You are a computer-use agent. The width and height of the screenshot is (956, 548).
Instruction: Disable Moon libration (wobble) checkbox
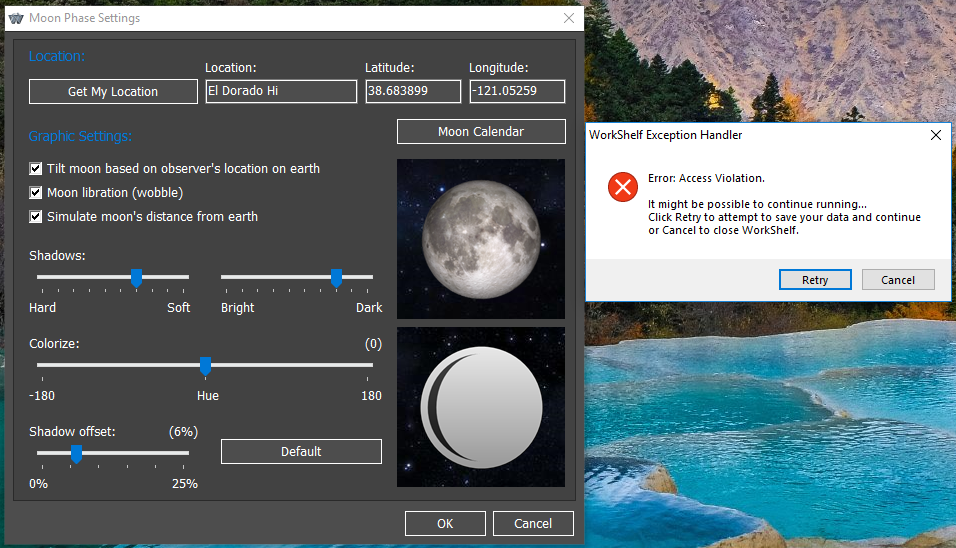pyautogui.click(x=37, y=192)
